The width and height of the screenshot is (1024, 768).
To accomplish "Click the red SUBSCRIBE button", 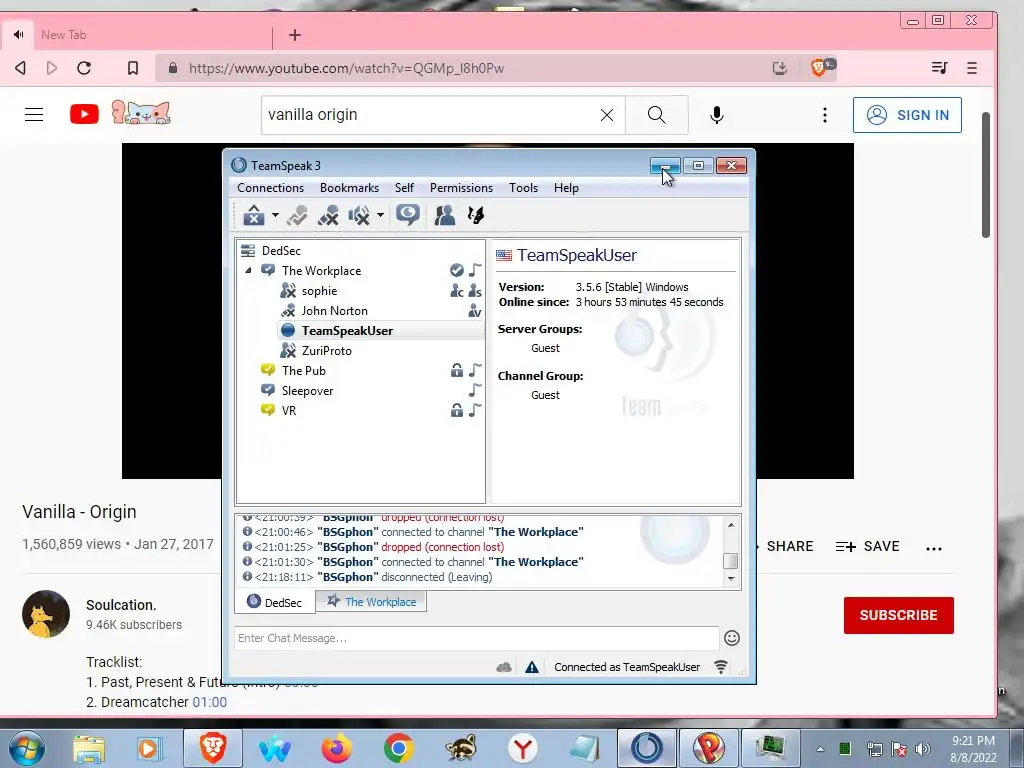I will tap(899, 615).
